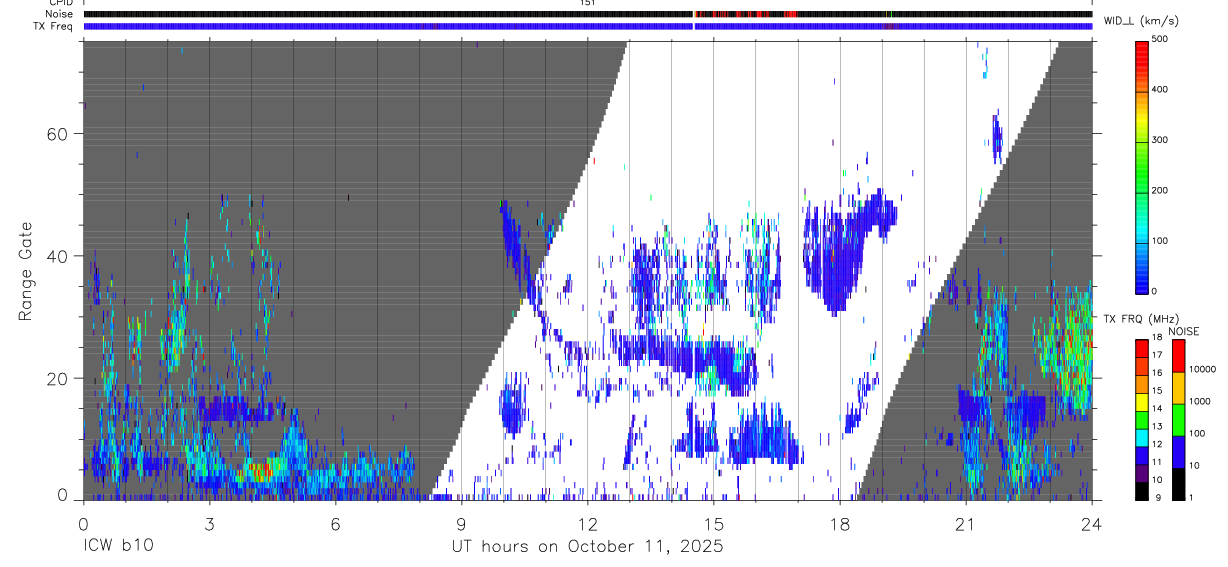Click the 18 tick on UT hours axis

[x=840, y=524]
